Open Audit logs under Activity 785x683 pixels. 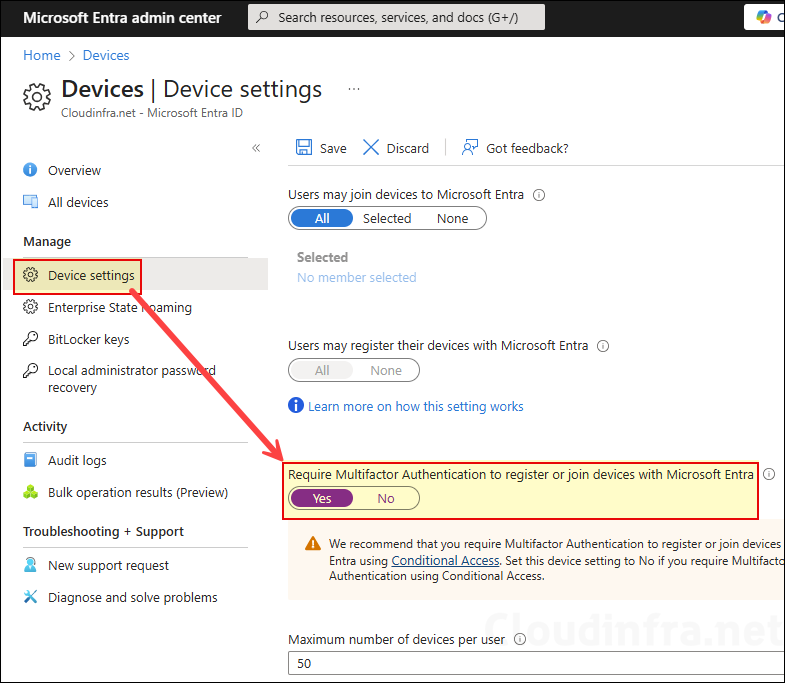77,461
